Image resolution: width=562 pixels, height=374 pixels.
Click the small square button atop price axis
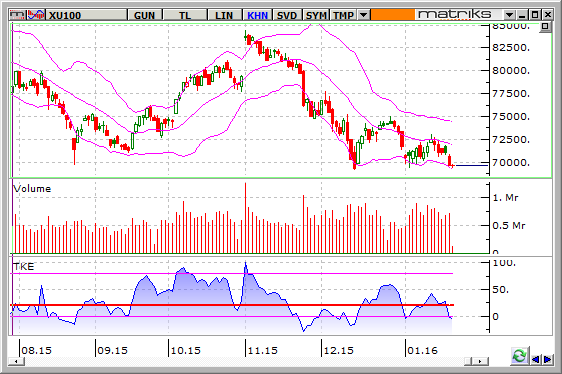tap(546, 27)
